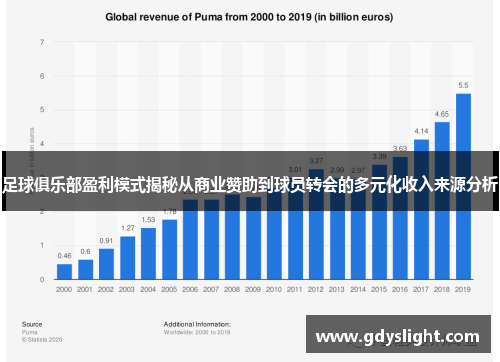The image size is (500, 362).
Task: Click the 2012 year label on the x-axis
Action: point(316,289)
